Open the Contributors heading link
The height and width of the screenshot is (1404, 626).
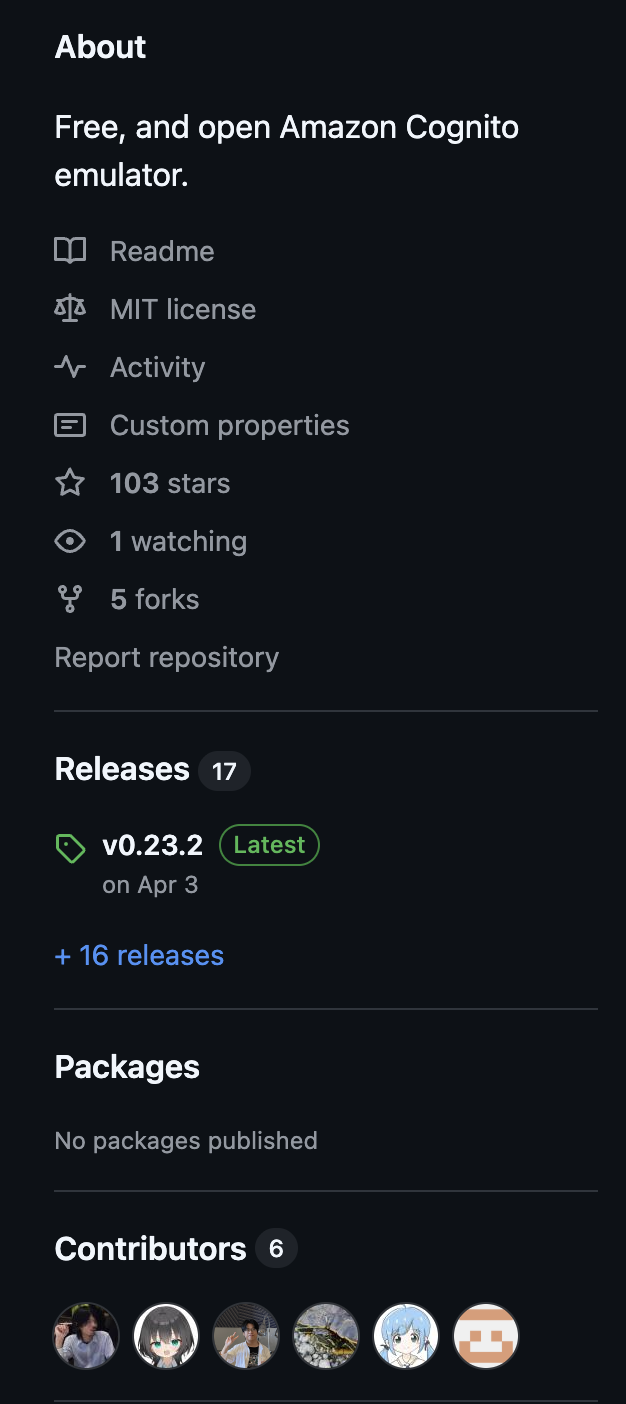click(150, 1249)
